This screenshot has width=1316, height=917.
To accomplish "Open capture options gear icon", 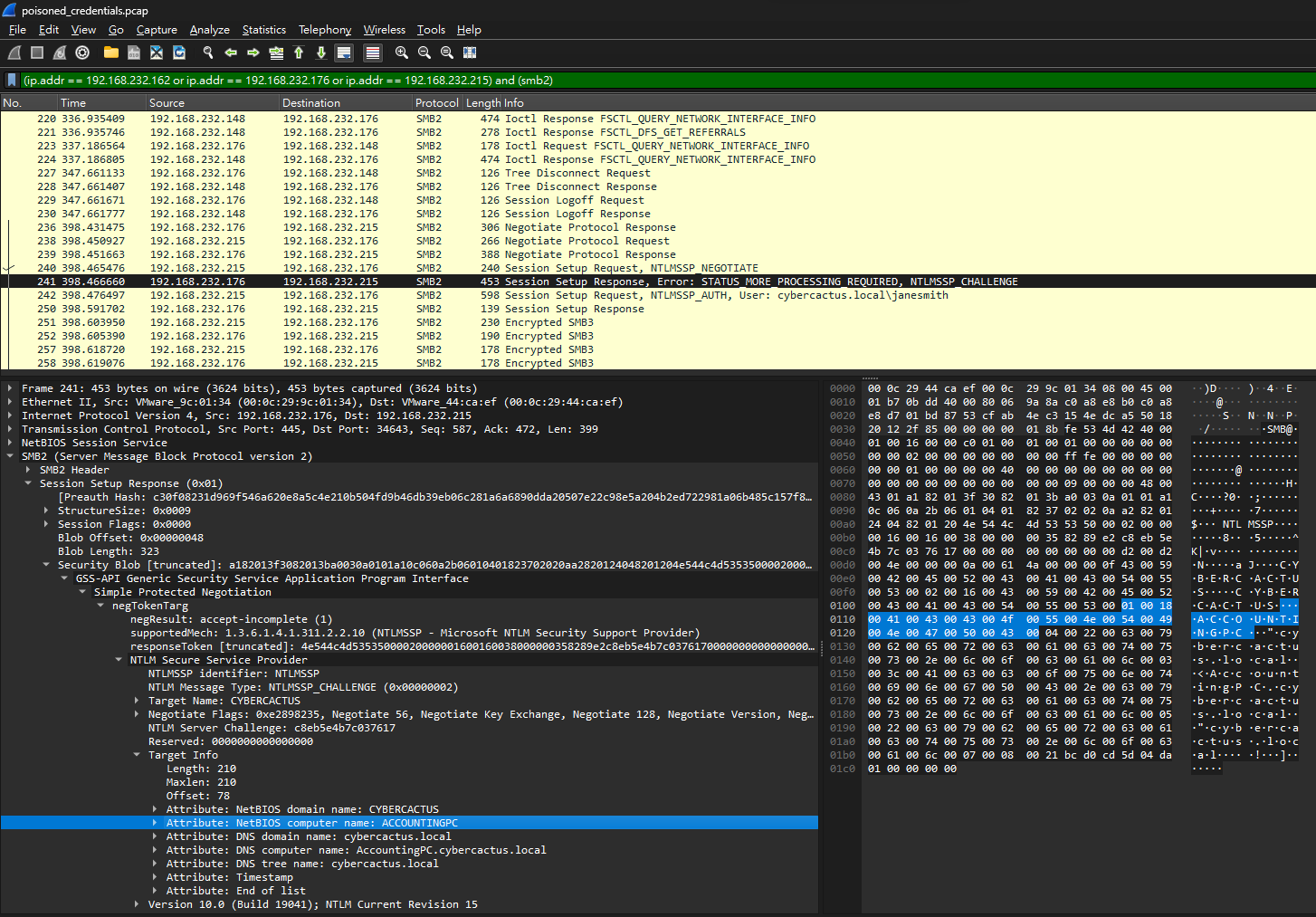I will (82, 53).
